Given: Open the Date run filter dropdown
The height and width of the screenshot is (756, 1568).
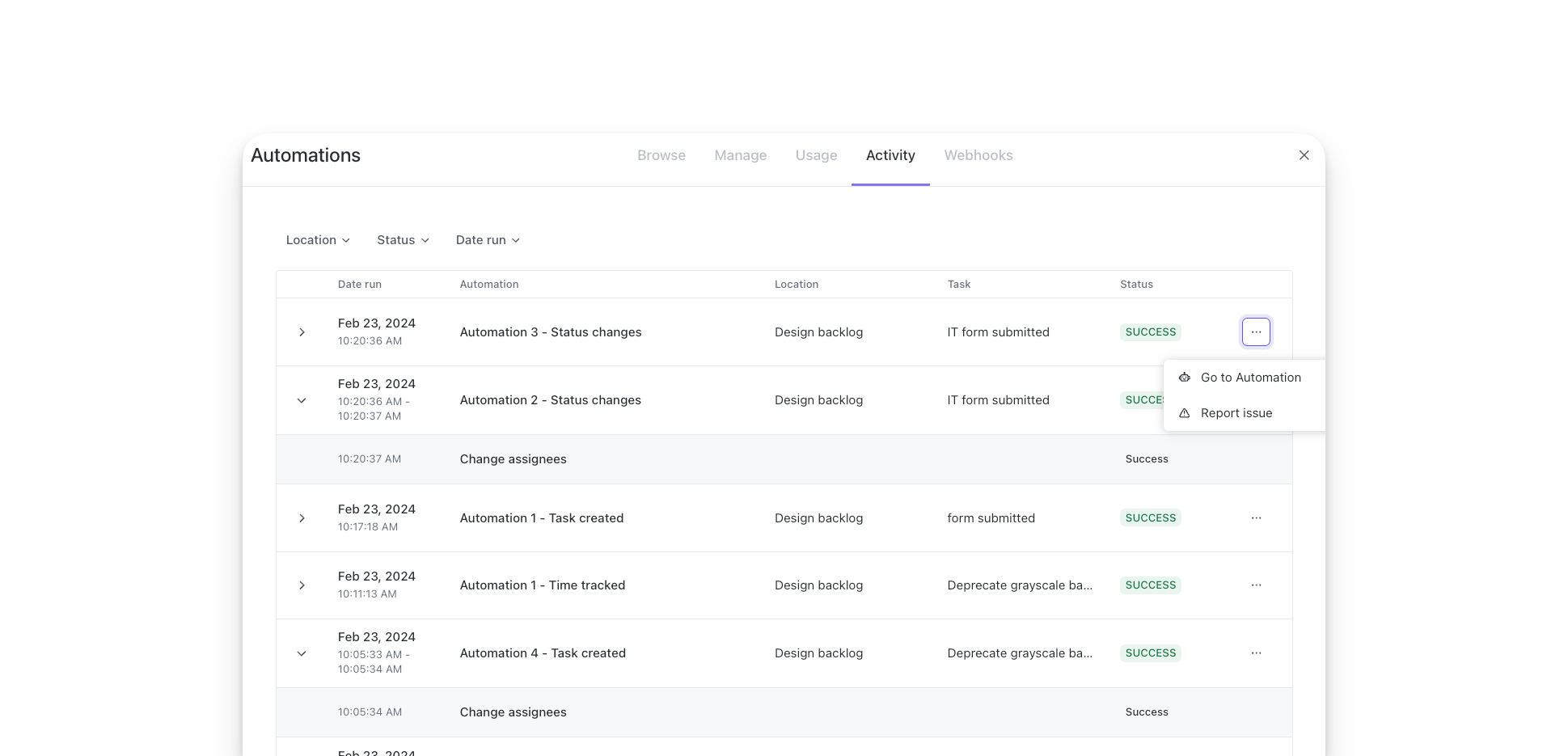Looking at the screenshot, I should [x=487, y=239].
